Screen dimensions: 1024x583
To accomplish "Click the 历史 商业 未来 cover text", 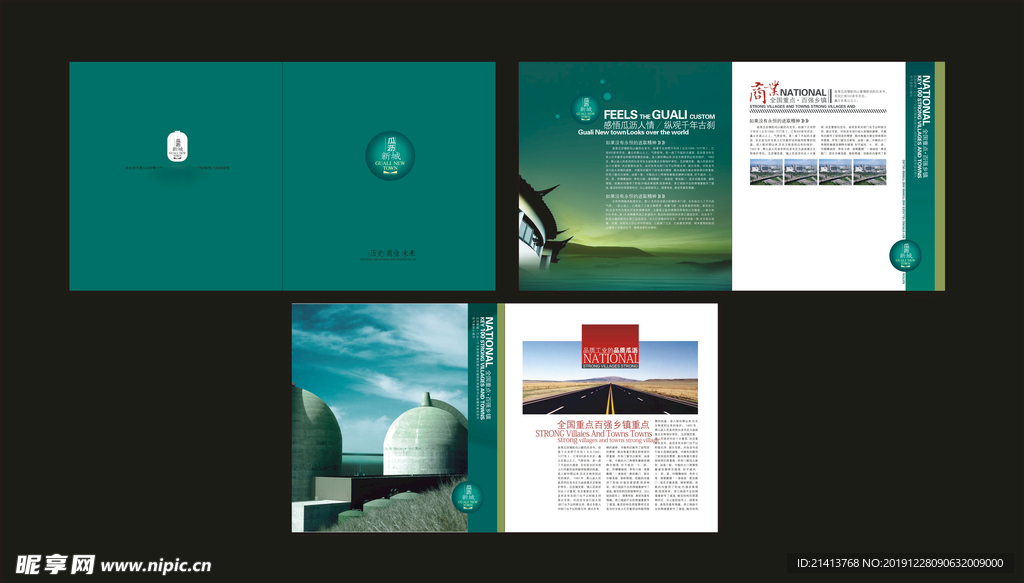I will [391, 253].
